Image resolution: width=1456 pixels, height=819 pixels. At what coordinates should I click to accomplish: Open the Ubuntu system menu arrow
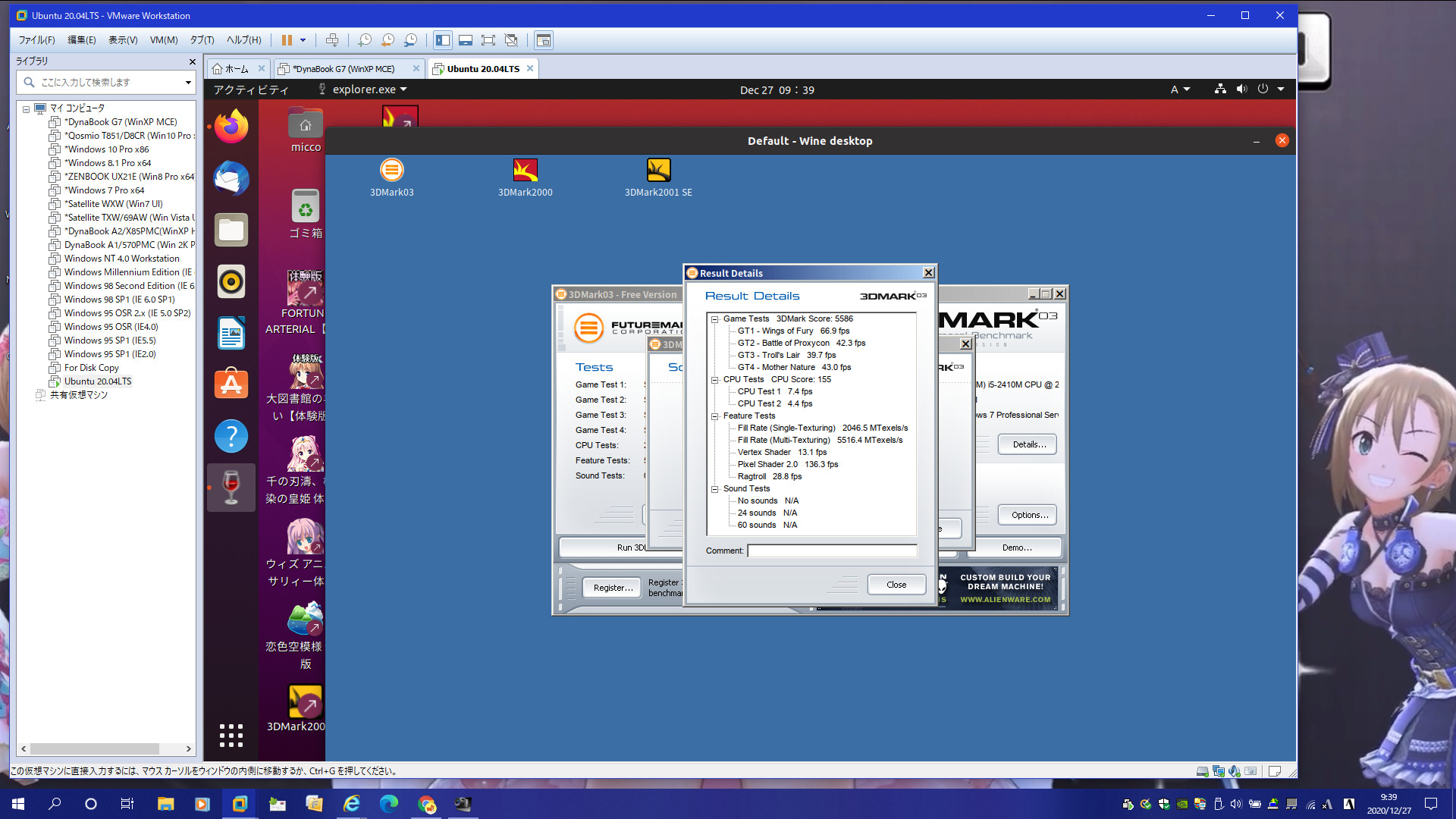pyautogui.click(x=1281, y=89)
